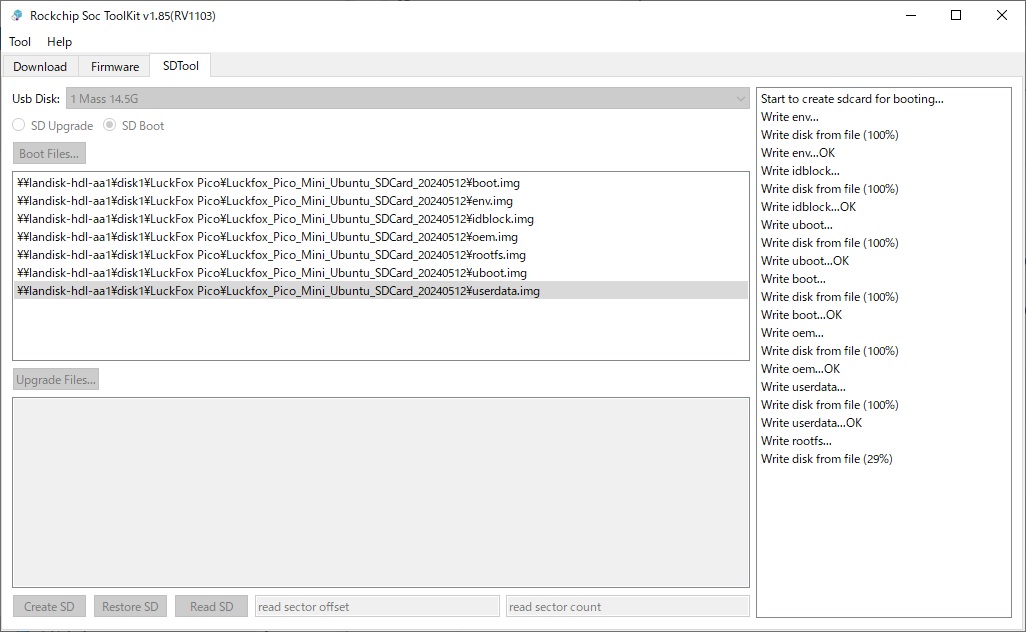This screenshot has width=1026, height=632.
Task: Click log line 'Write oem...OK'
Action: [800, 369]
